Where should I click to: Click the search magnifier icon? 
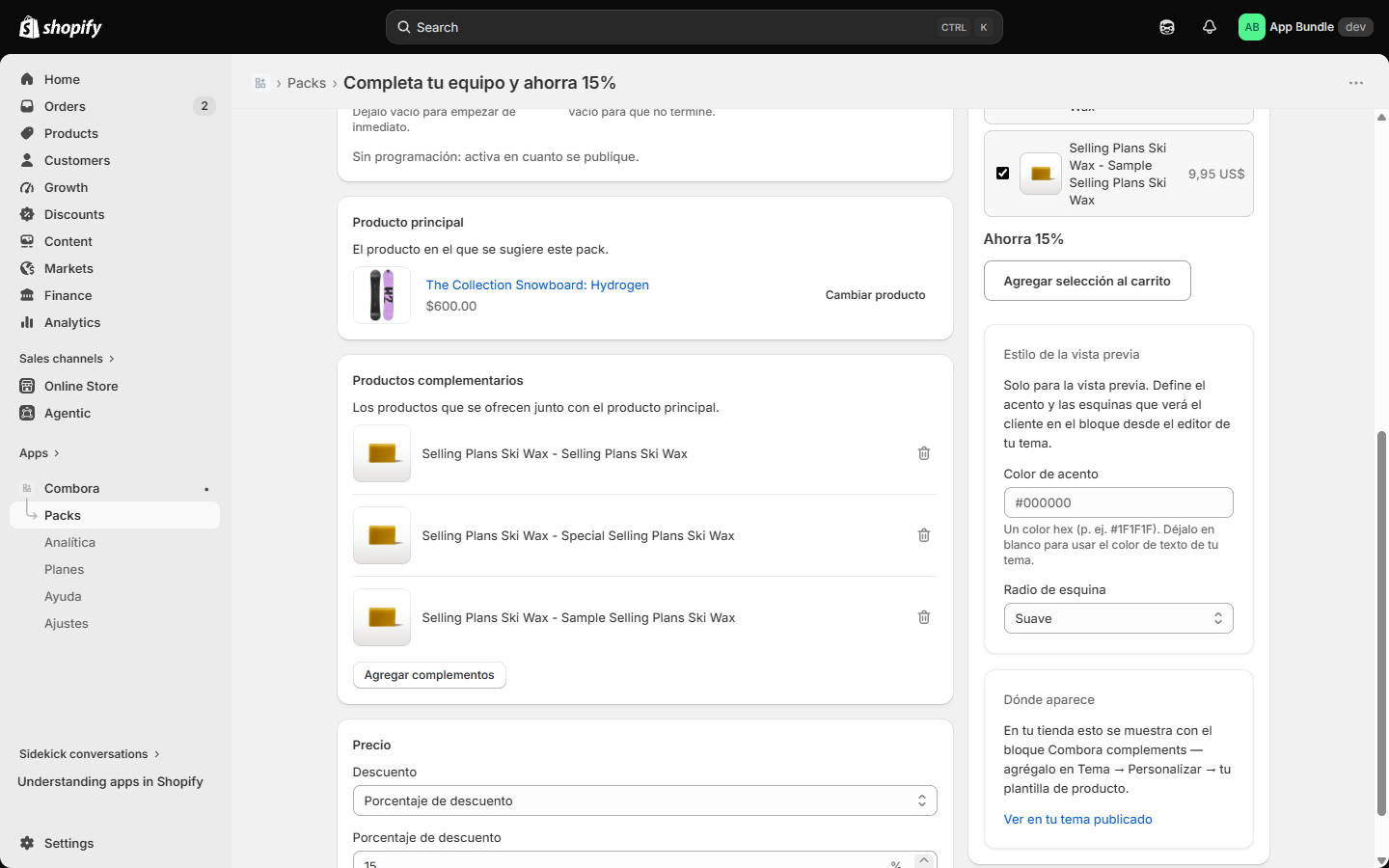click(404, 27)
